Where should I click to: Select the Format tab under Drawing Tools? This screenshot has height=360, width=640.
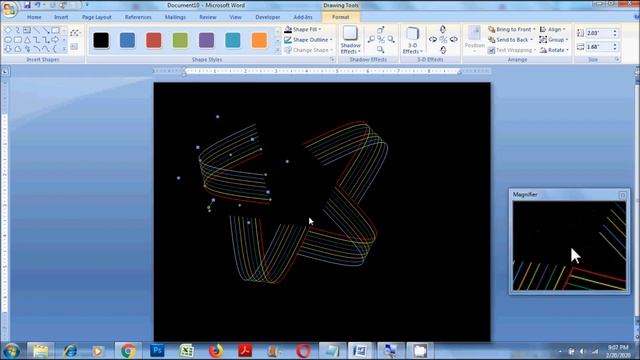tap(340, 17)
